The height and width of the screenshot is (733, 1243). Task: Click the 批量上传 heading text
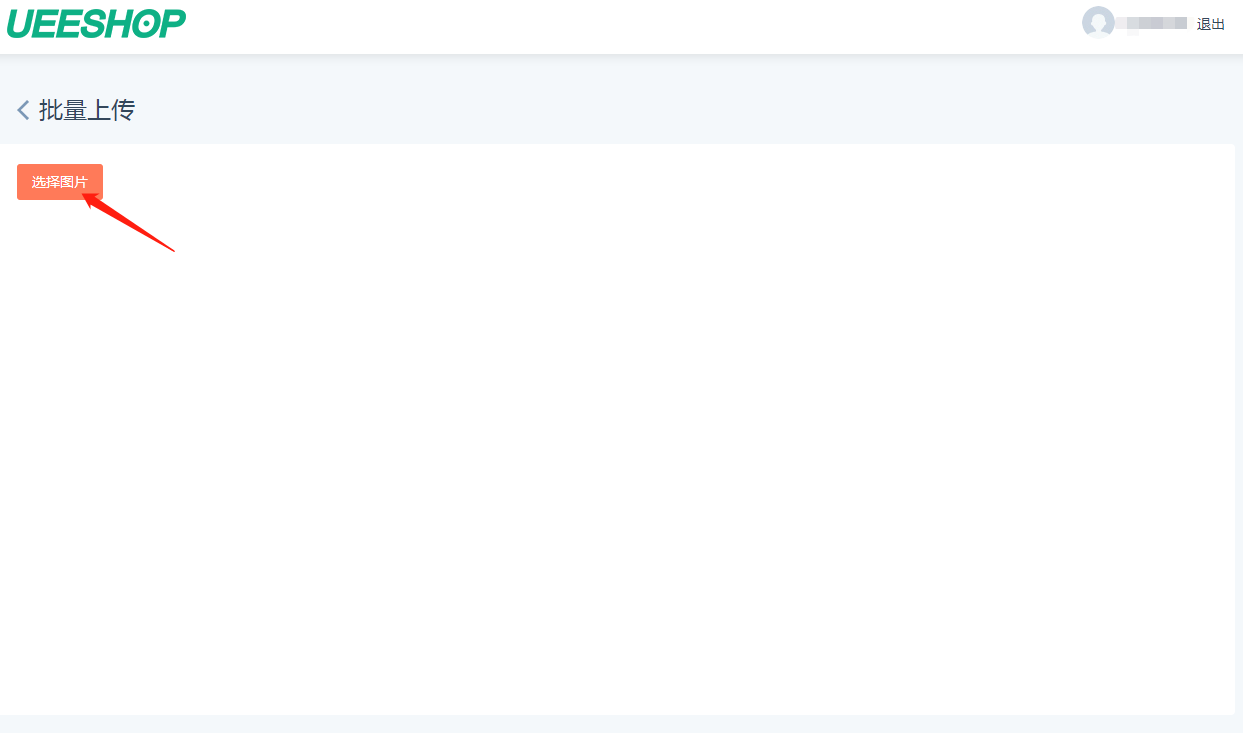coord(87,110)
